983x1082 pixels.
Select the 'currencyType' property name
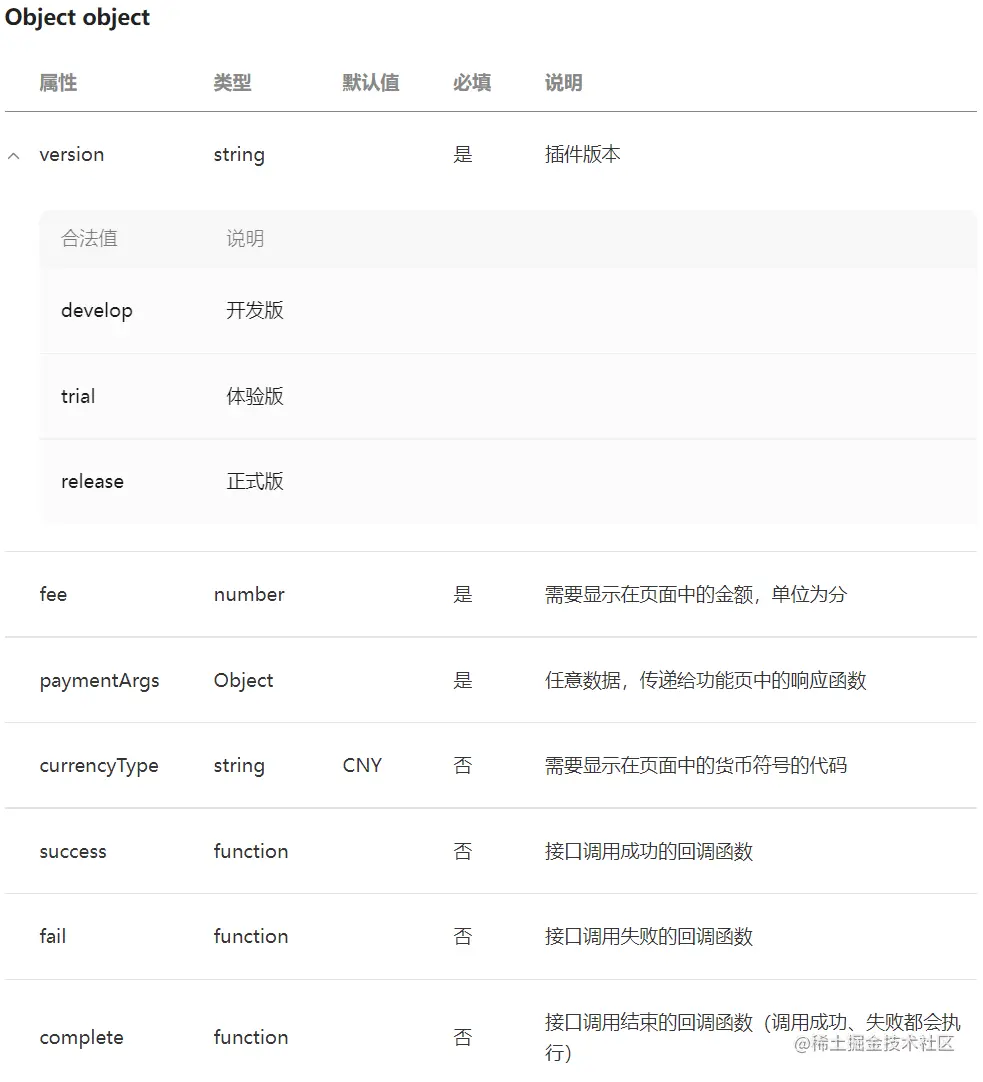[x=99, y=766]
